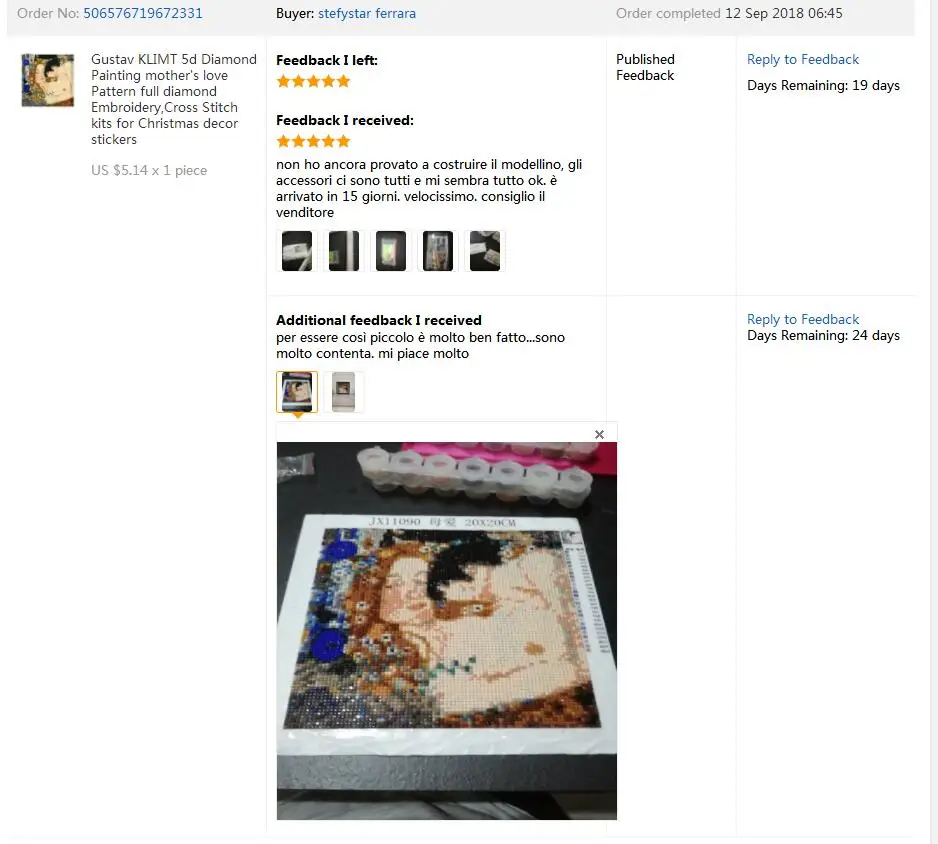Open order number 506576719672331
This screenshot has width=938, height=844.
pos(143,13)
